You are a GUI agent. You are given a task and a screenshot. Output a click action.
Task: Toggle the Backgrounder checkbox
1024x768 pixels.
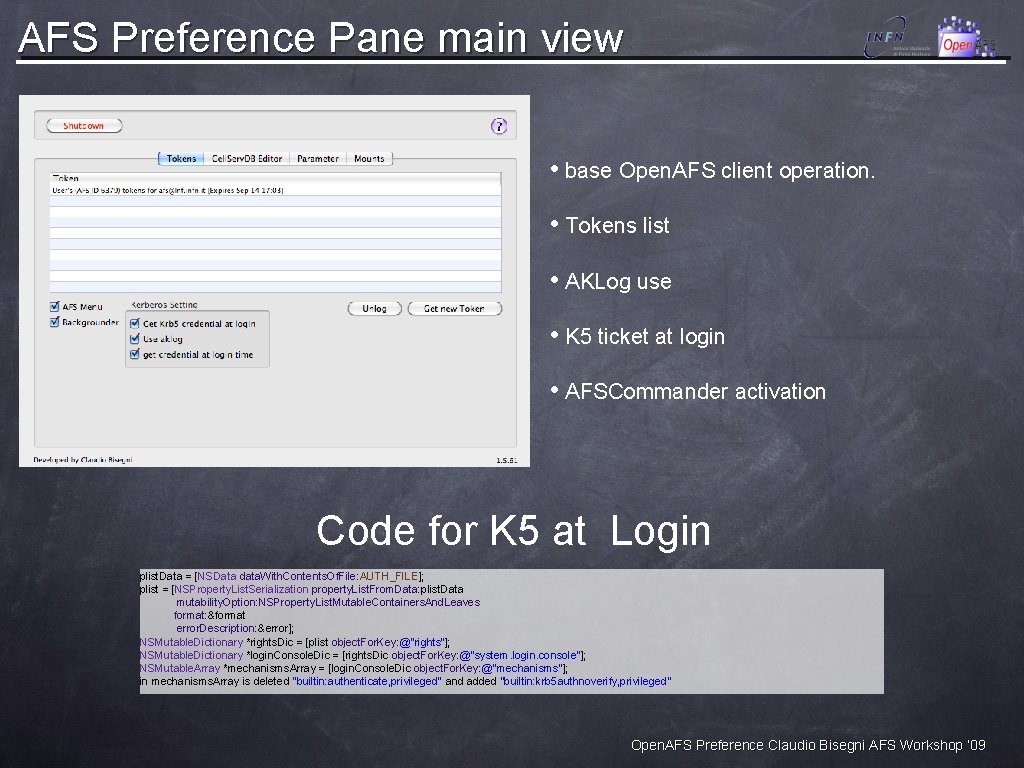[55, 321]
